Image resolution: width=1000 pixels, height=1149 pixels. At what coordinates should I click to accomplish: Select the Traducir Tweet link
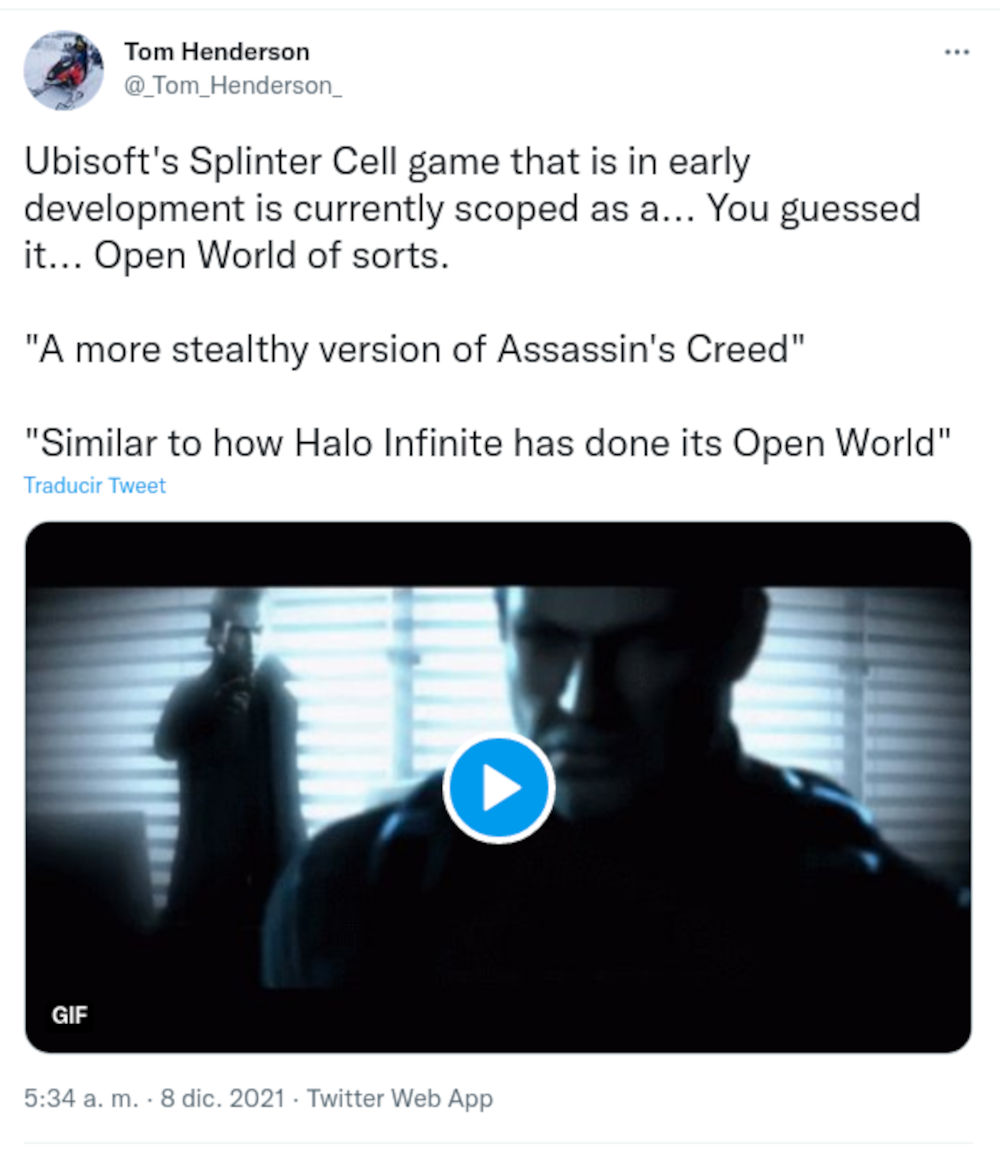coord(95,485)
